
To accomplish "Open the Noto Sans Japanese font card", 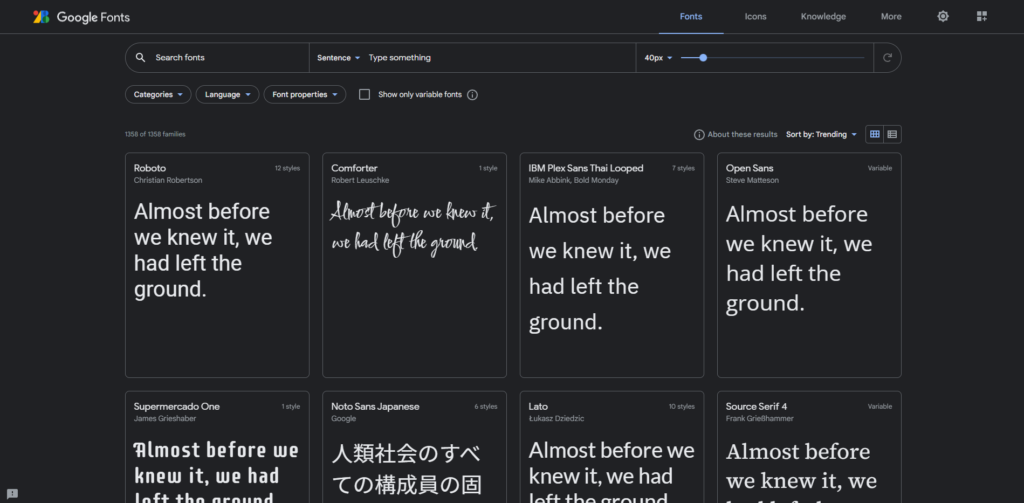I will point(414,447).
